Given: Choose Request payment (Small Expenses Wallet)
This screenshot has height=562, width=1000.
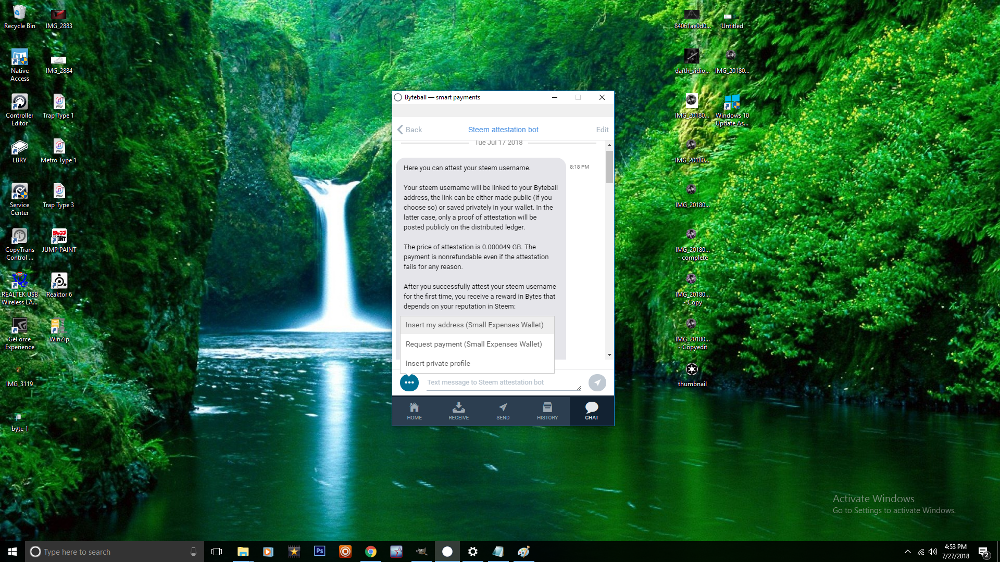Looking at the screenshot, I should [x=477, y=344].
